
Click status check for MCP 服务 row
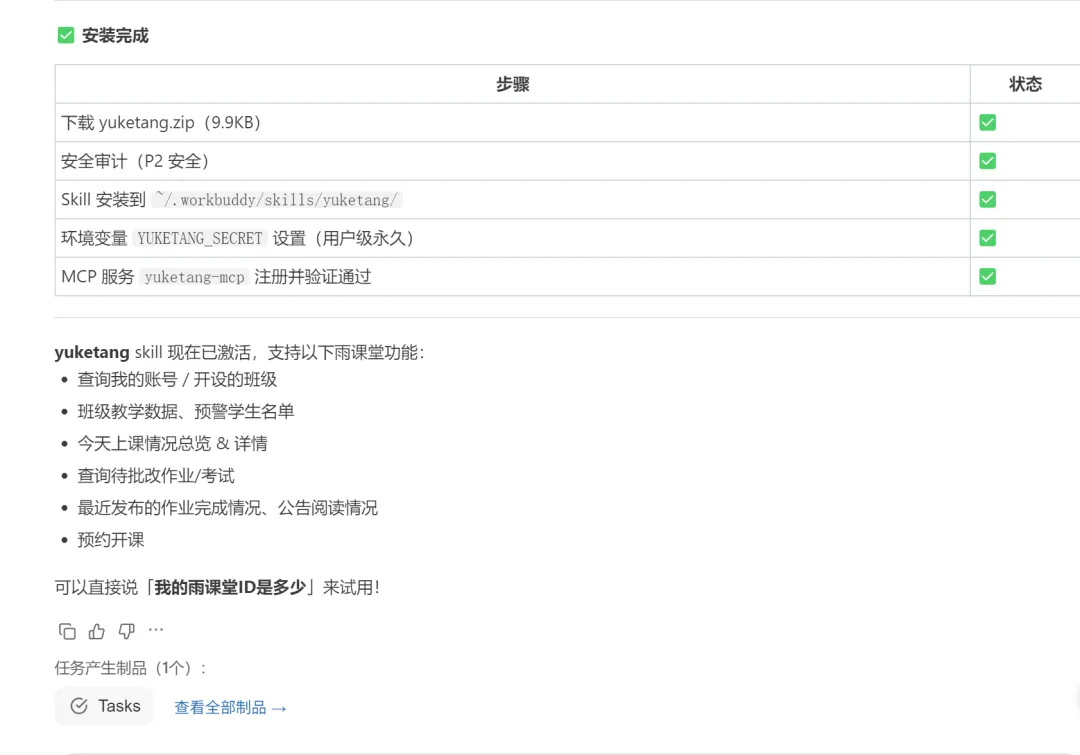pos(987,277)
